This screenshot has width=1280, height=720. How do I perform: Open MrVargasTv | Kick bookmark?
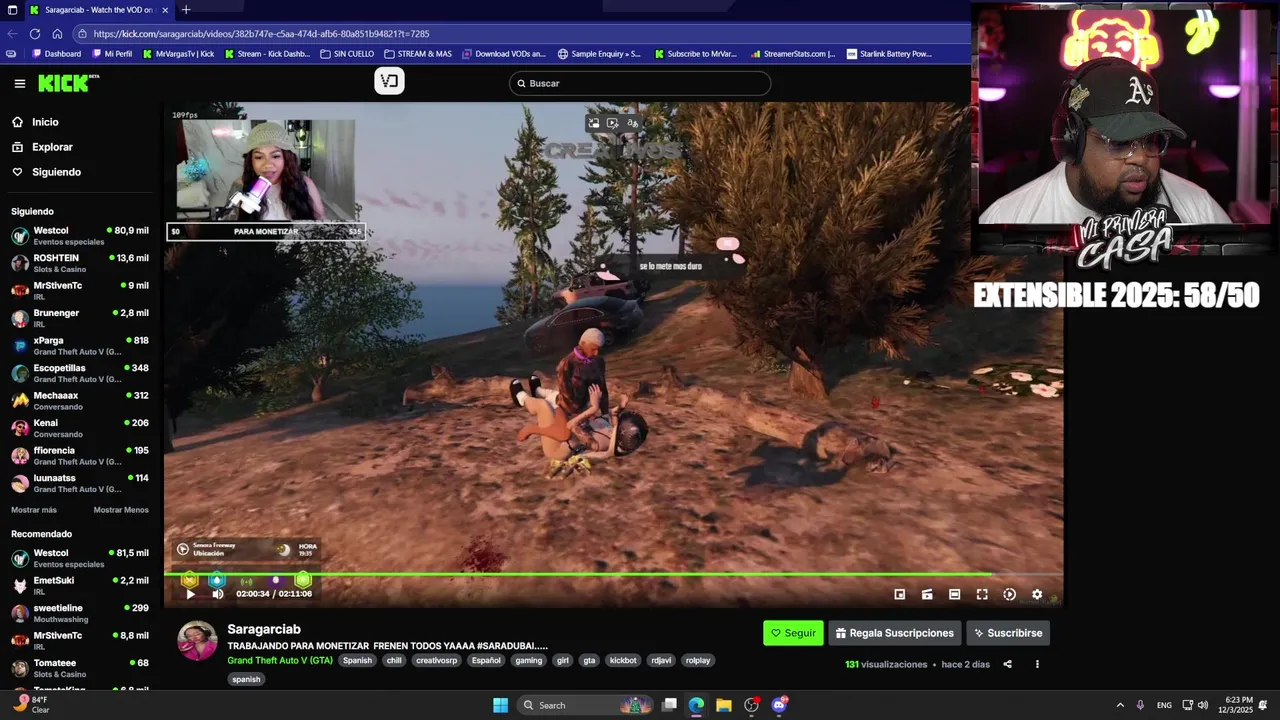coord(178,54)
